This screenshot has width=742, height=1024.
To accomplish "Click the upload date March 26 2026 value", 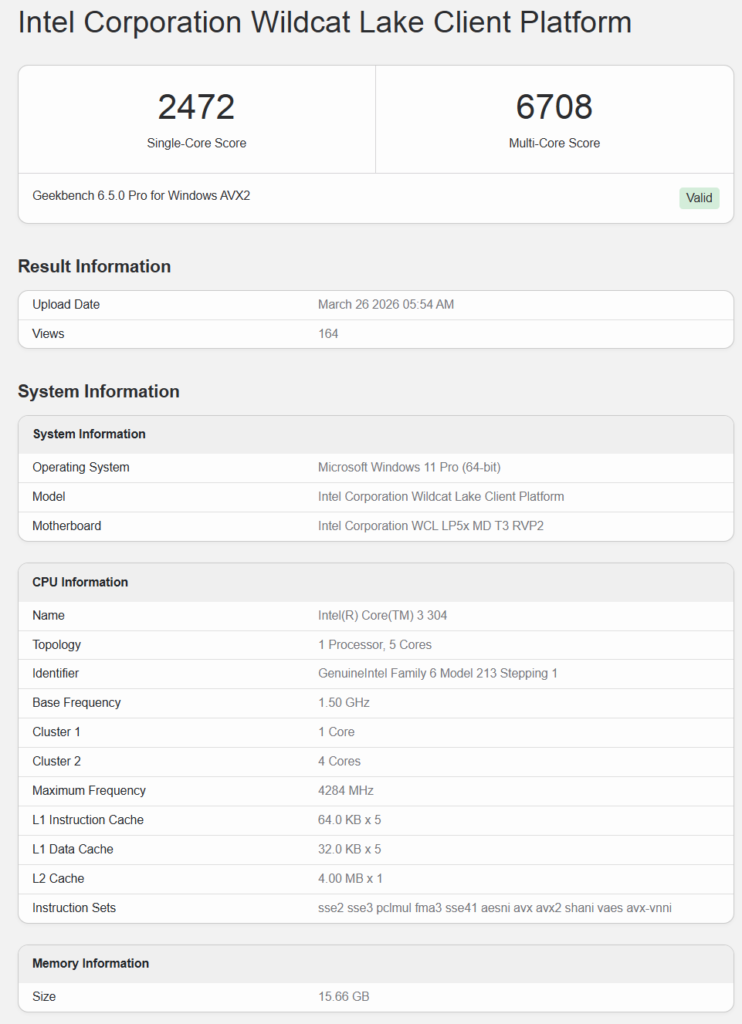I will [x=386, y=305].
